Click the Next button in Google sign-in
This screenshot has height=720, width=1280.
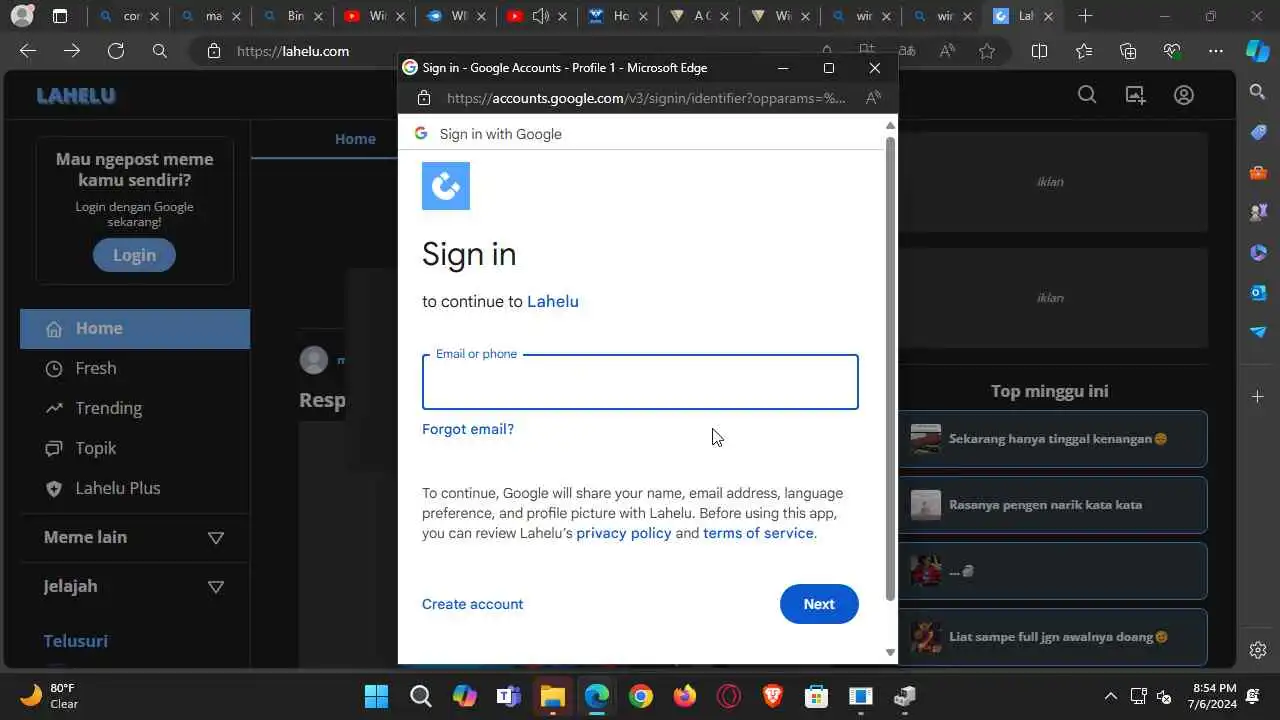pos(819,604)
